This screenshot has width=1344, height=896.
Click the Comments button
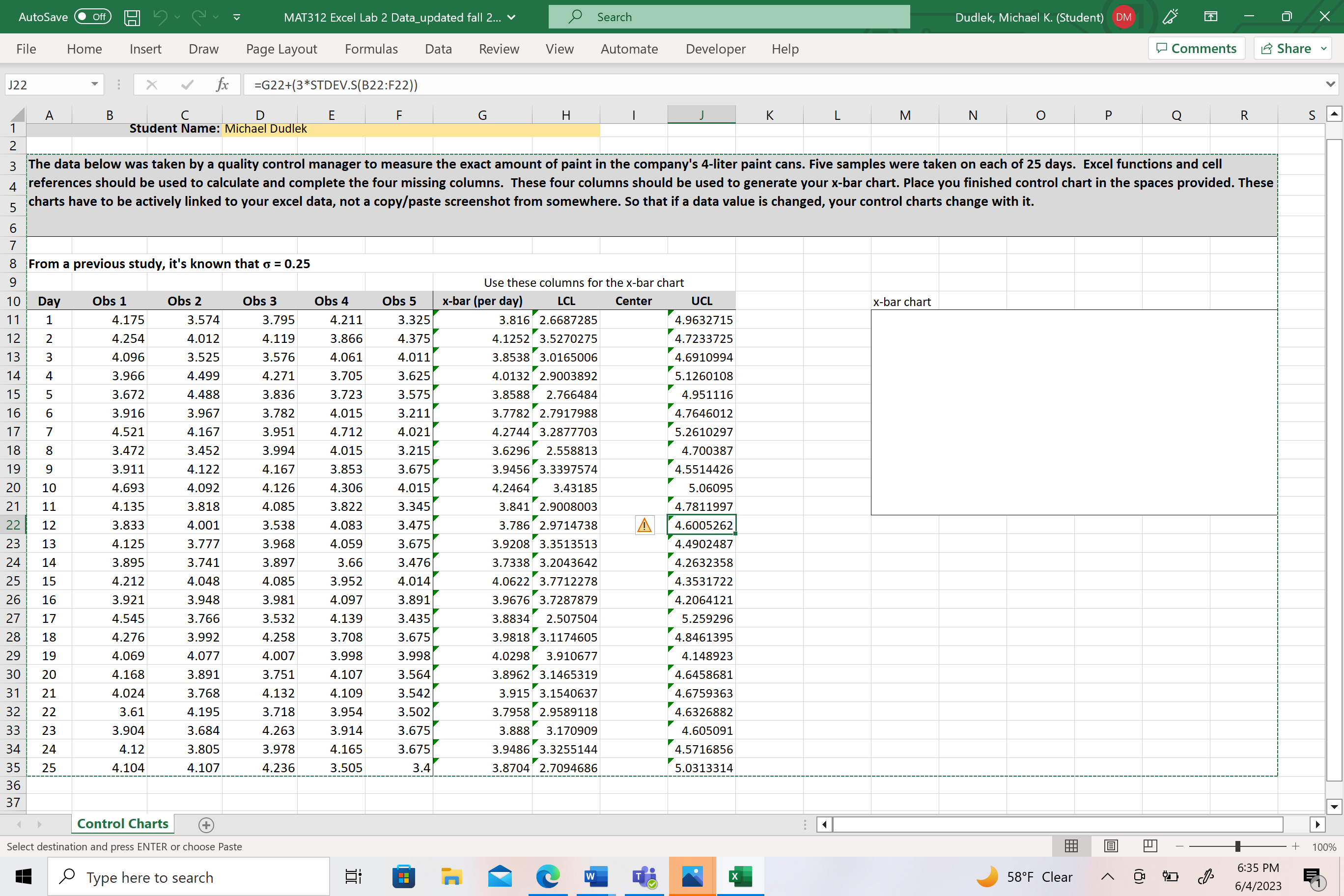click(1196, 49)
